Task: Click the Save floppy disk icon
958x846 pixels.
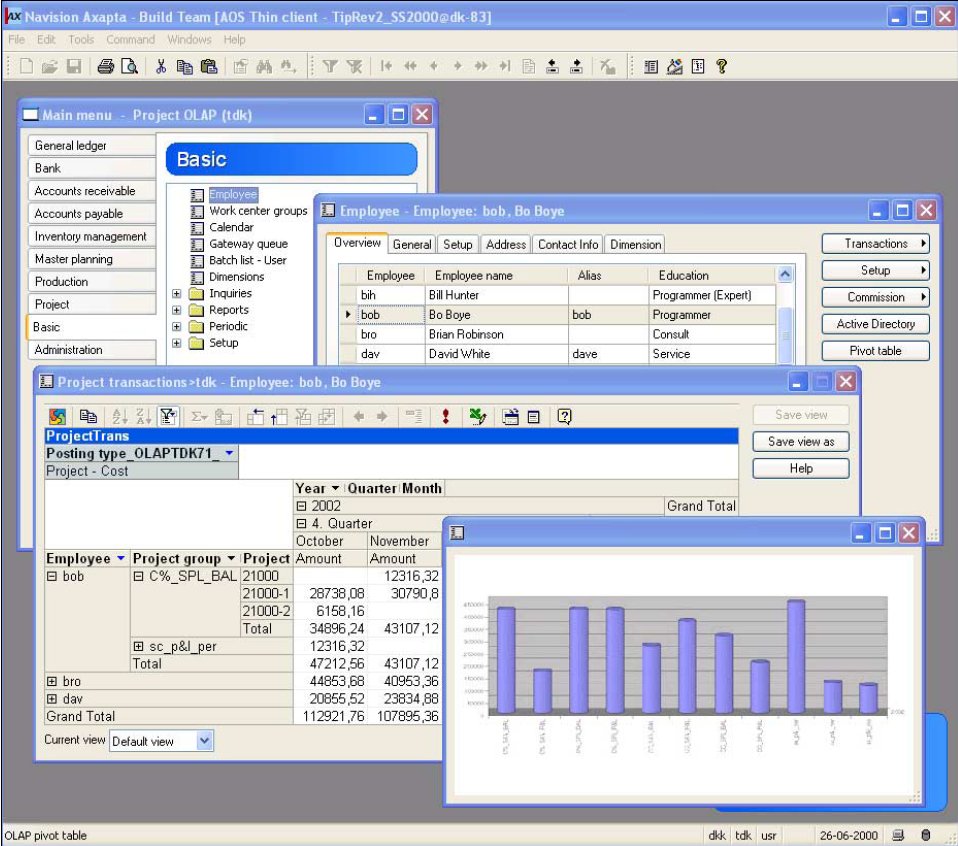Action: pyautogui.click(x=74, y=66)
